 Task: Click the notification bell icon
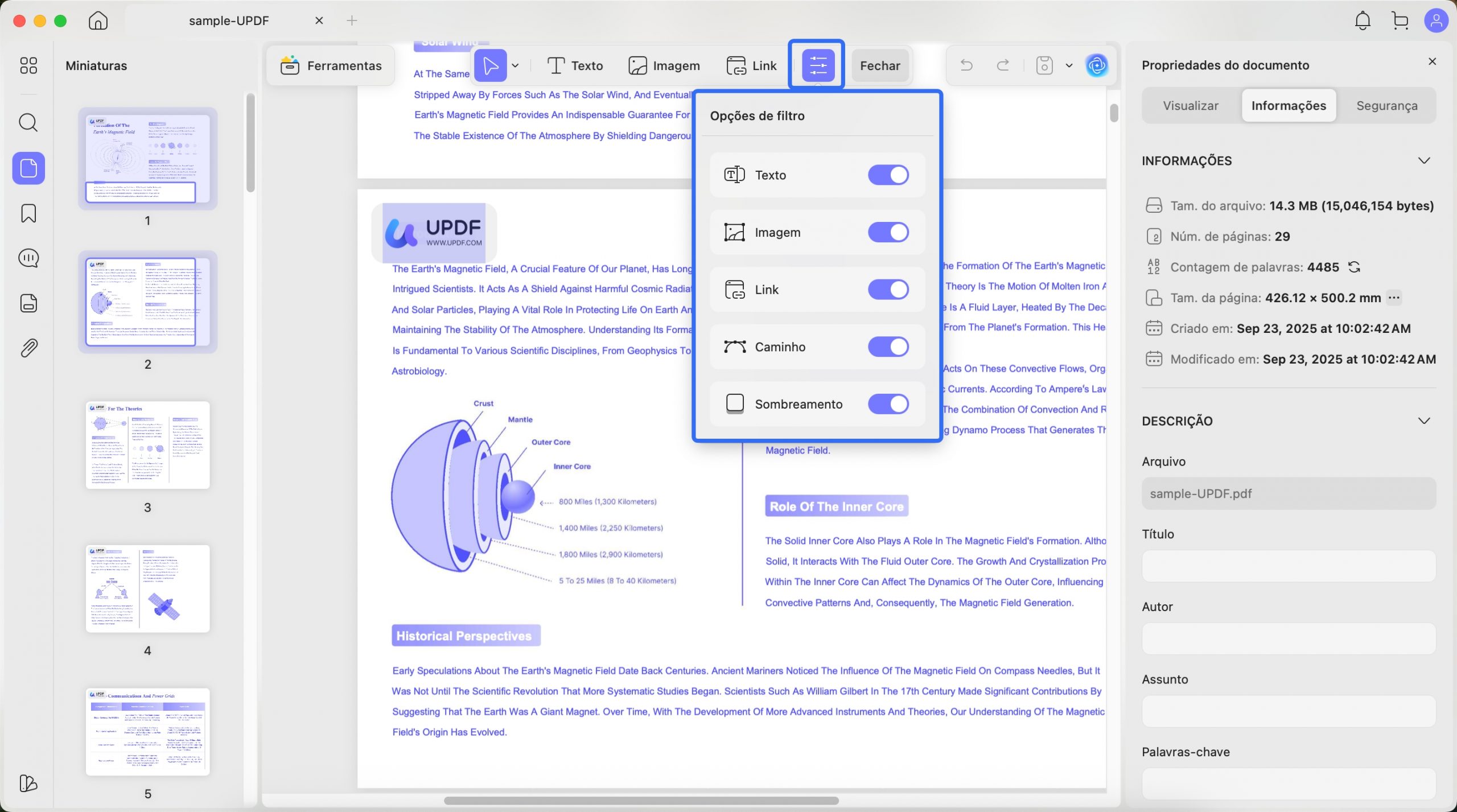pos(1362,21)
